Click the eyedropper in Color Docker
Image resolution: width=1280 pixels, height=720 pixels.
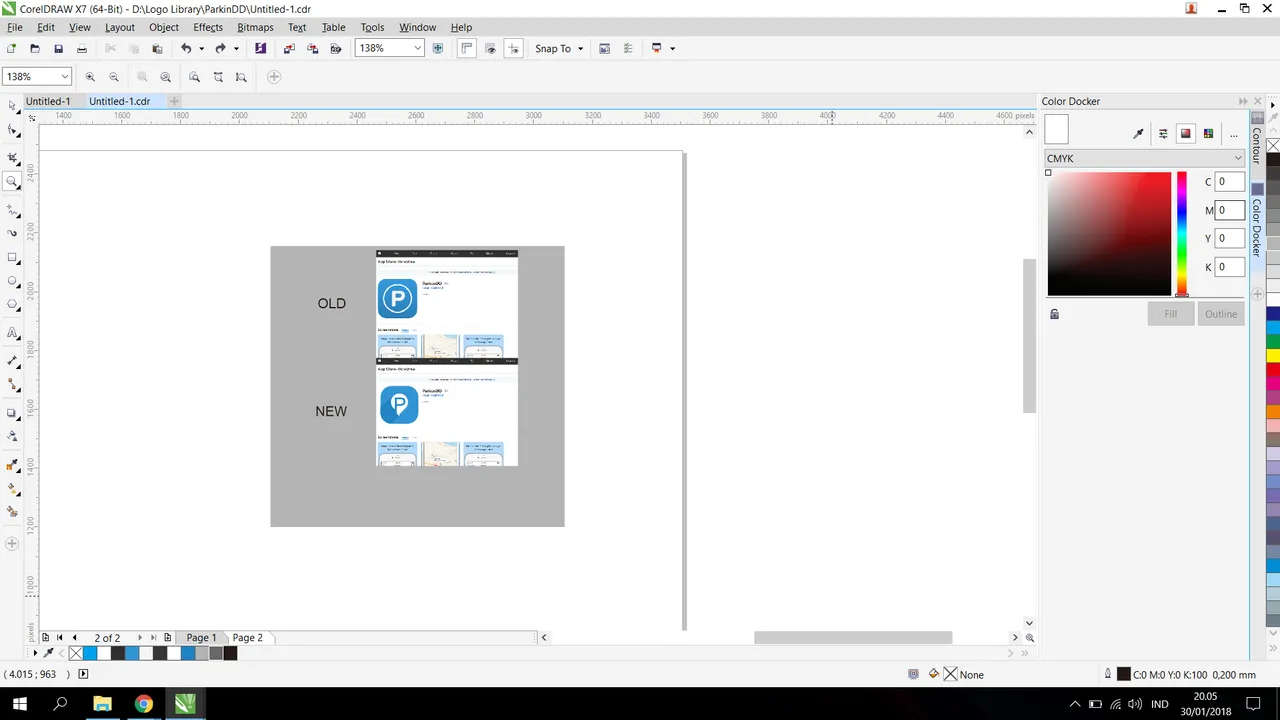tap(1138, 133)
